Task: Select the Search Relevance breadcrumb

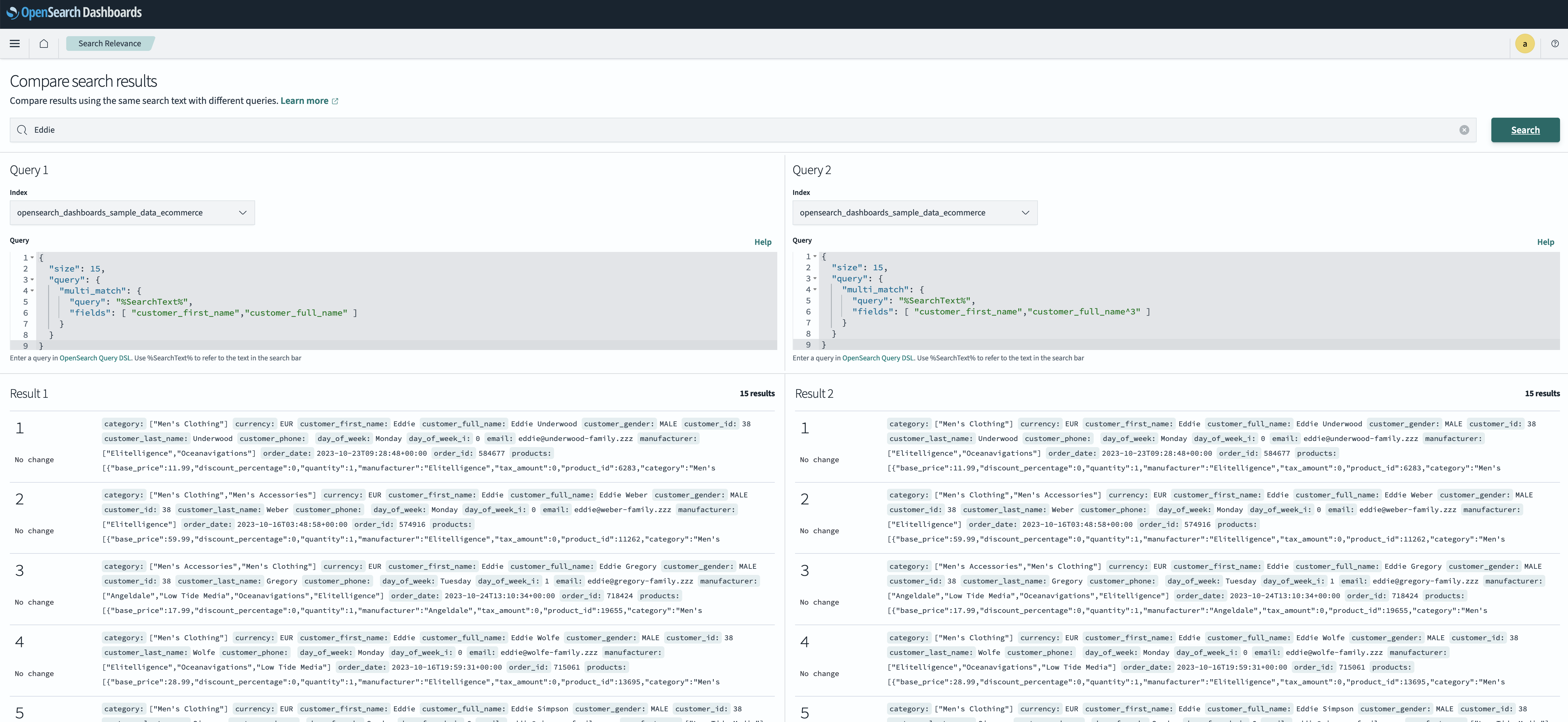Action: point(109,43)
